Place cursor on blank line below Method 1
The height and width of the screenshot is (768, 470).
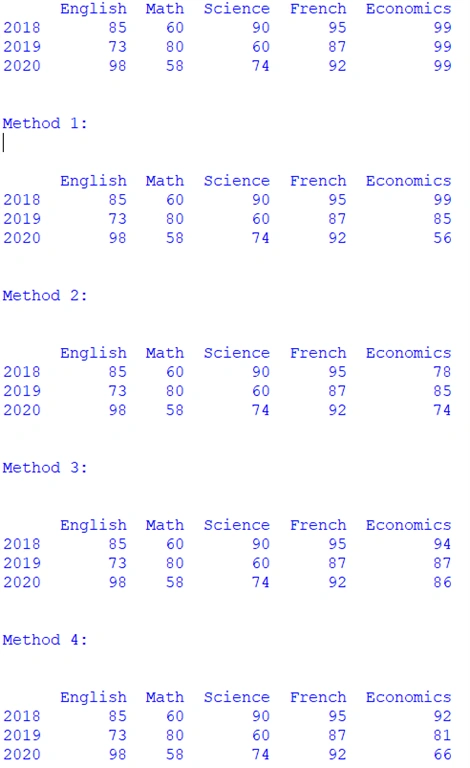4,143
